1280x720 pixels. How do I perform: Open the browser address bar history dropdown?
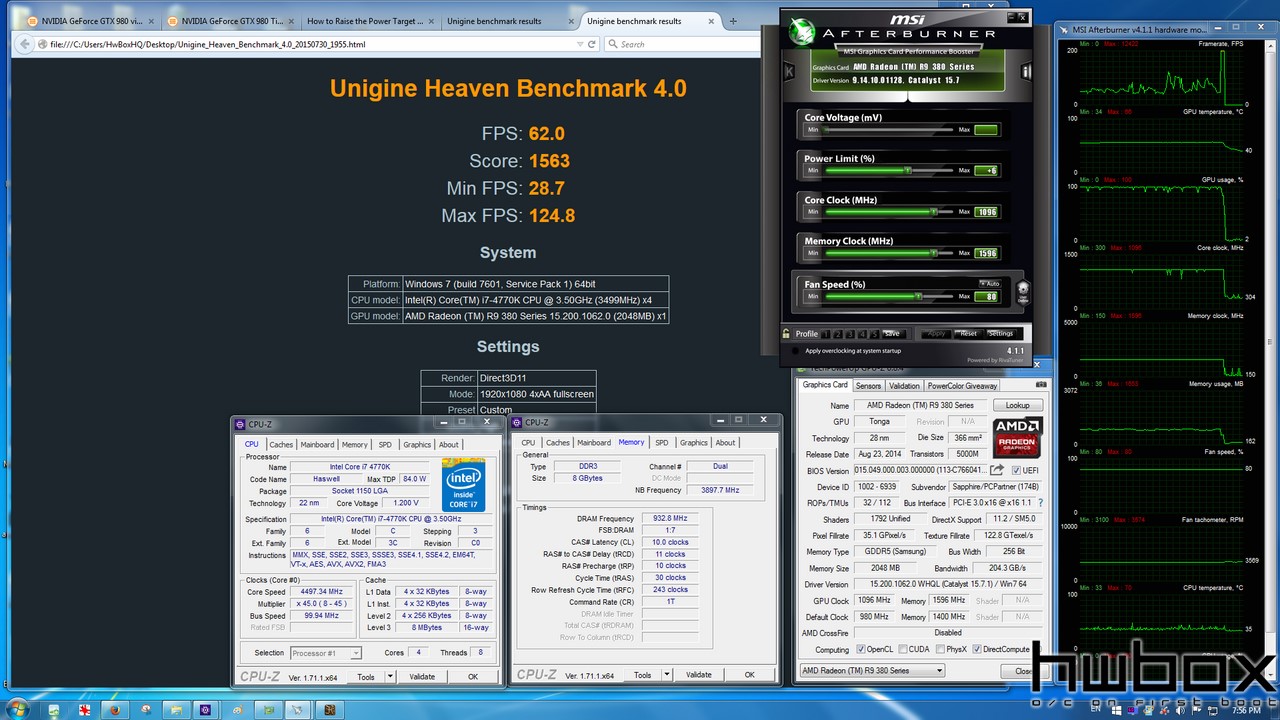pyautogui.click(x=580, y=44)
